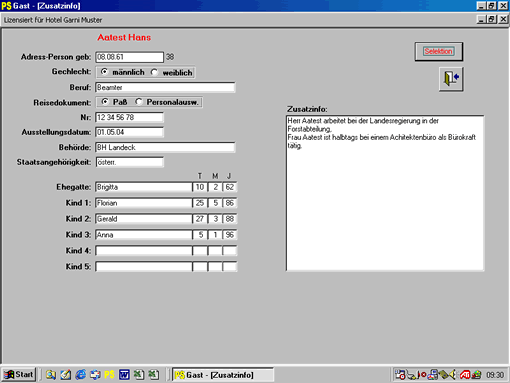The width and height of the screenshot is (510, 383).
Task: Click the empty Kind 5 year field
Action: tap(230, 267)
